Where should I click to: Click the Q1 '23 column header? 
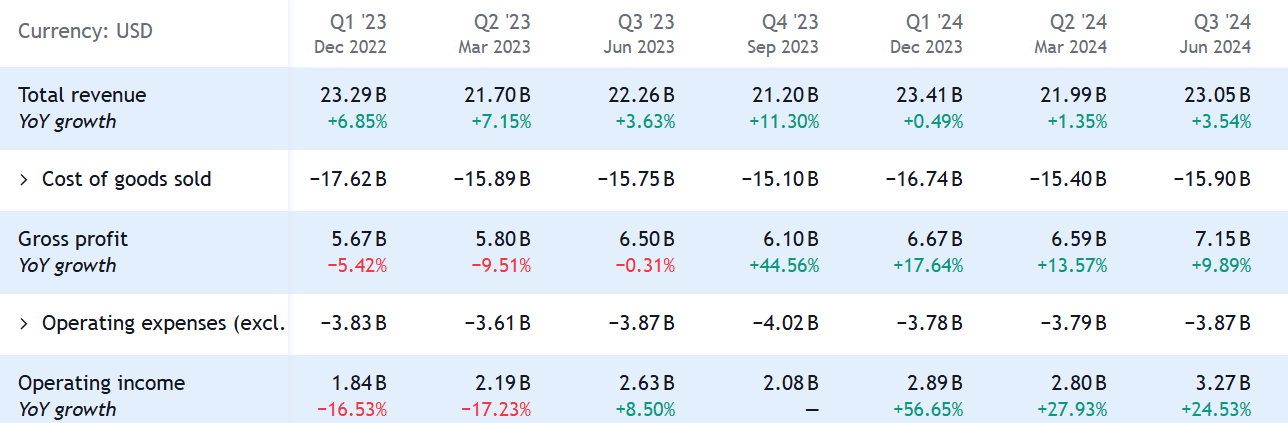tap(350, 33)
